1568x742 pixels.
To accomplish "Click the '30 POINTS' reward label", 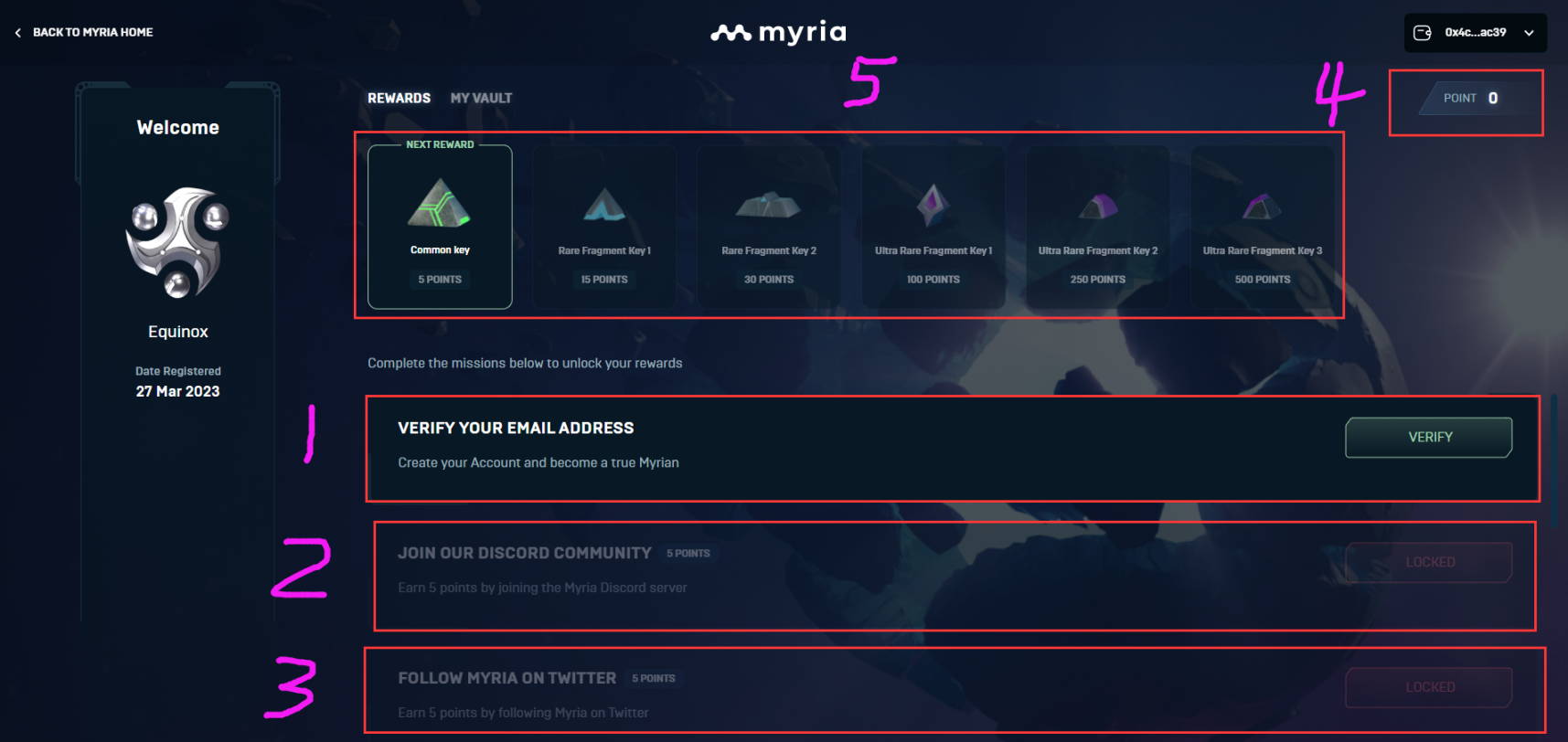I will tap(769, 280).
